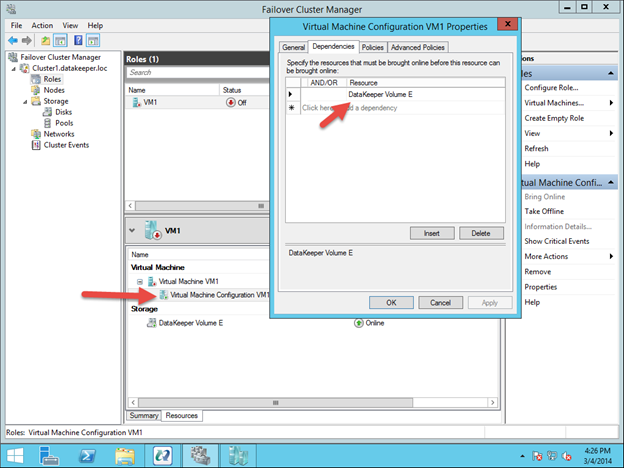The width and height of the screenshot is (624, 468).
Task: Open the Action menu
Action: pos(42,25)
